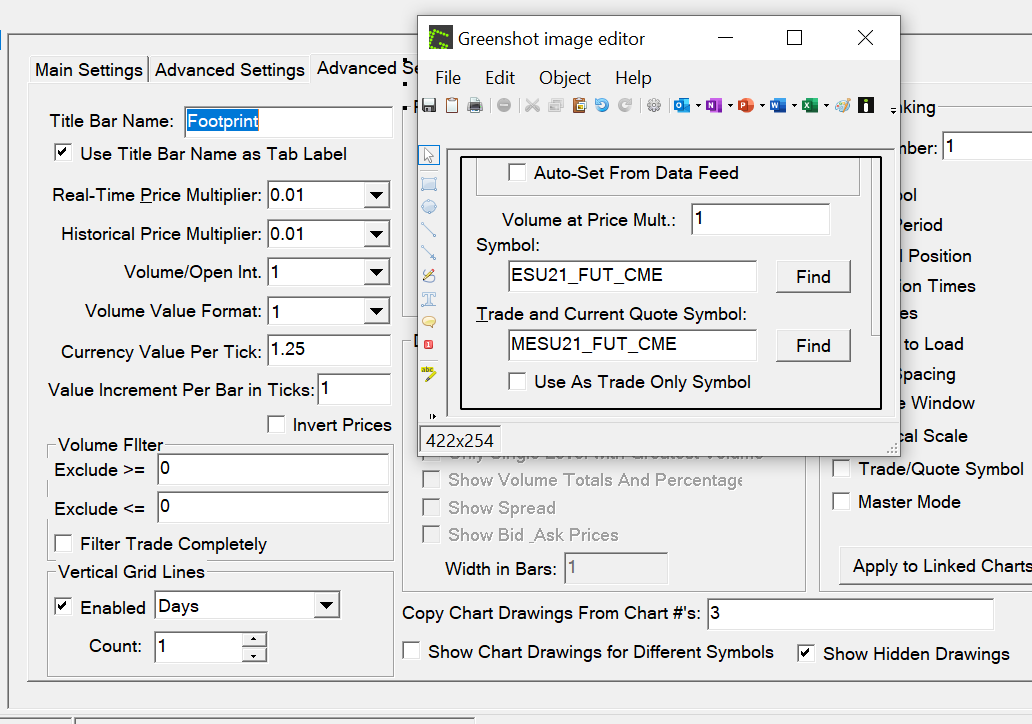Toggle Show Hidden Drawings checkbox
1032x724 pixels.
click(806, 654)
